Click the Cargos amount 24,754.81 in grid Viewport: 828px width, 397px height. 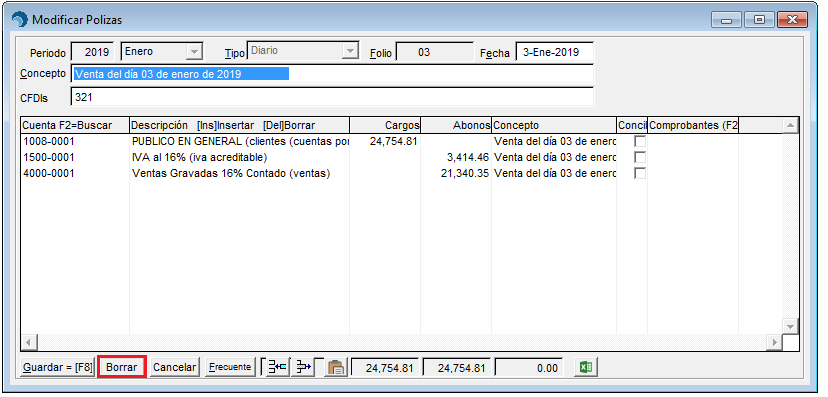click(x=394, y=141)
